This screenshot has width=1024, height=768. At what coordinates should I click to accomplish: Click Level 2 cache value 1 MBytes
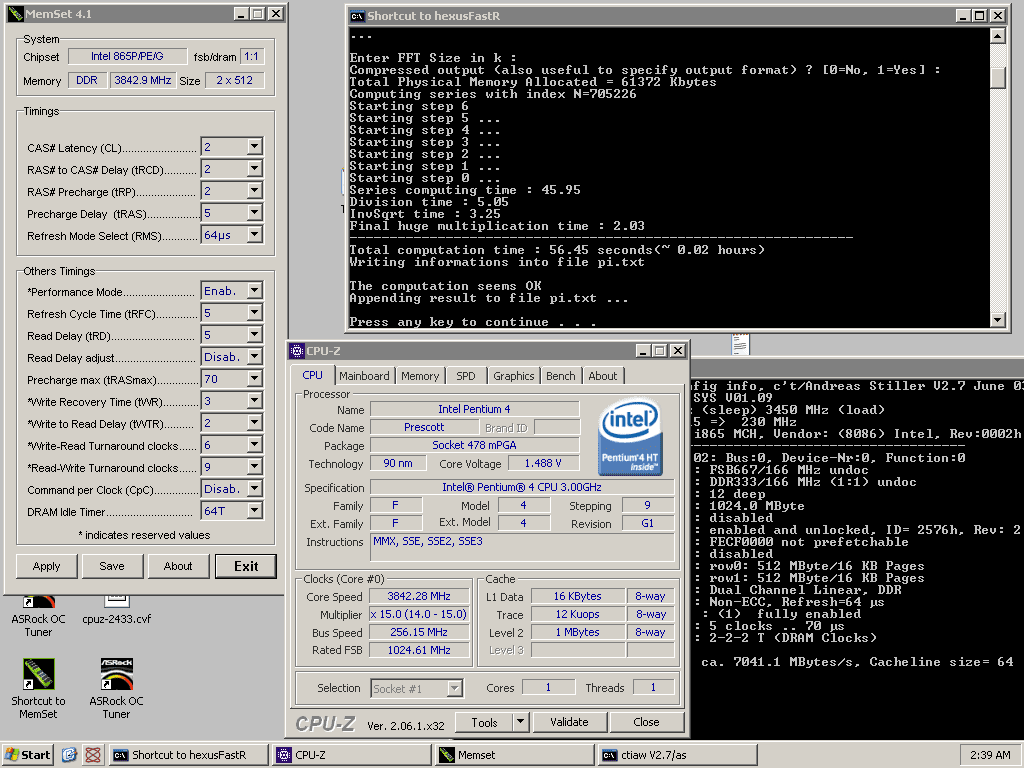pos(577,632)
